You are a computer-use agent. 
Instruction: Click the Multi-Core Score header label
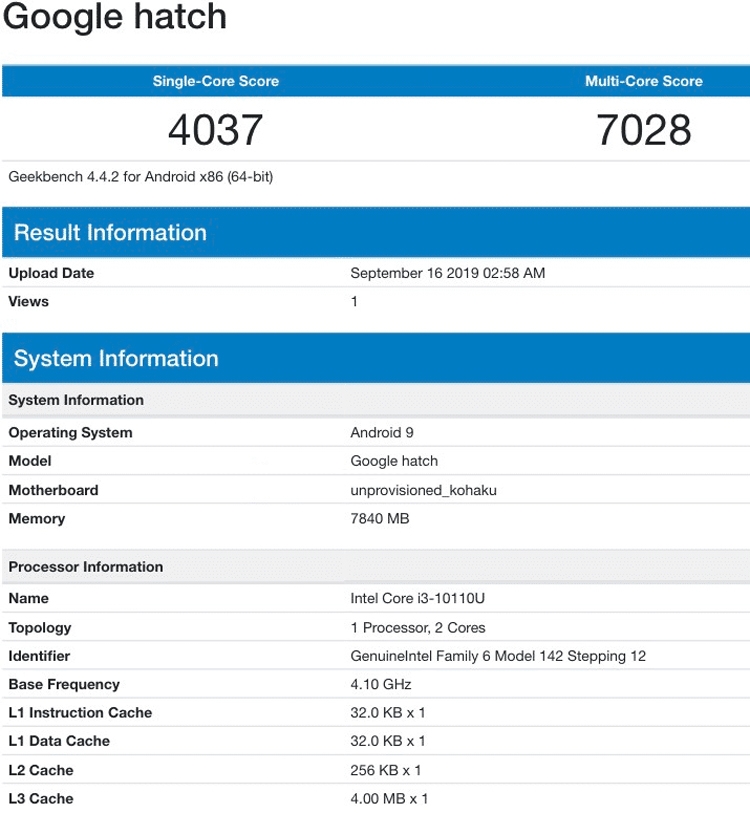click(644, 81)
